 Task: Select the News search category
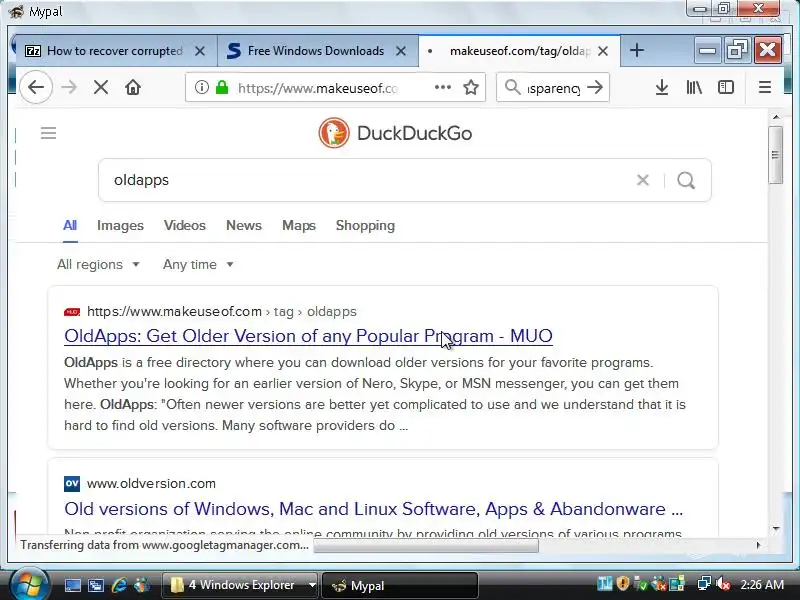tap(244, 226)
